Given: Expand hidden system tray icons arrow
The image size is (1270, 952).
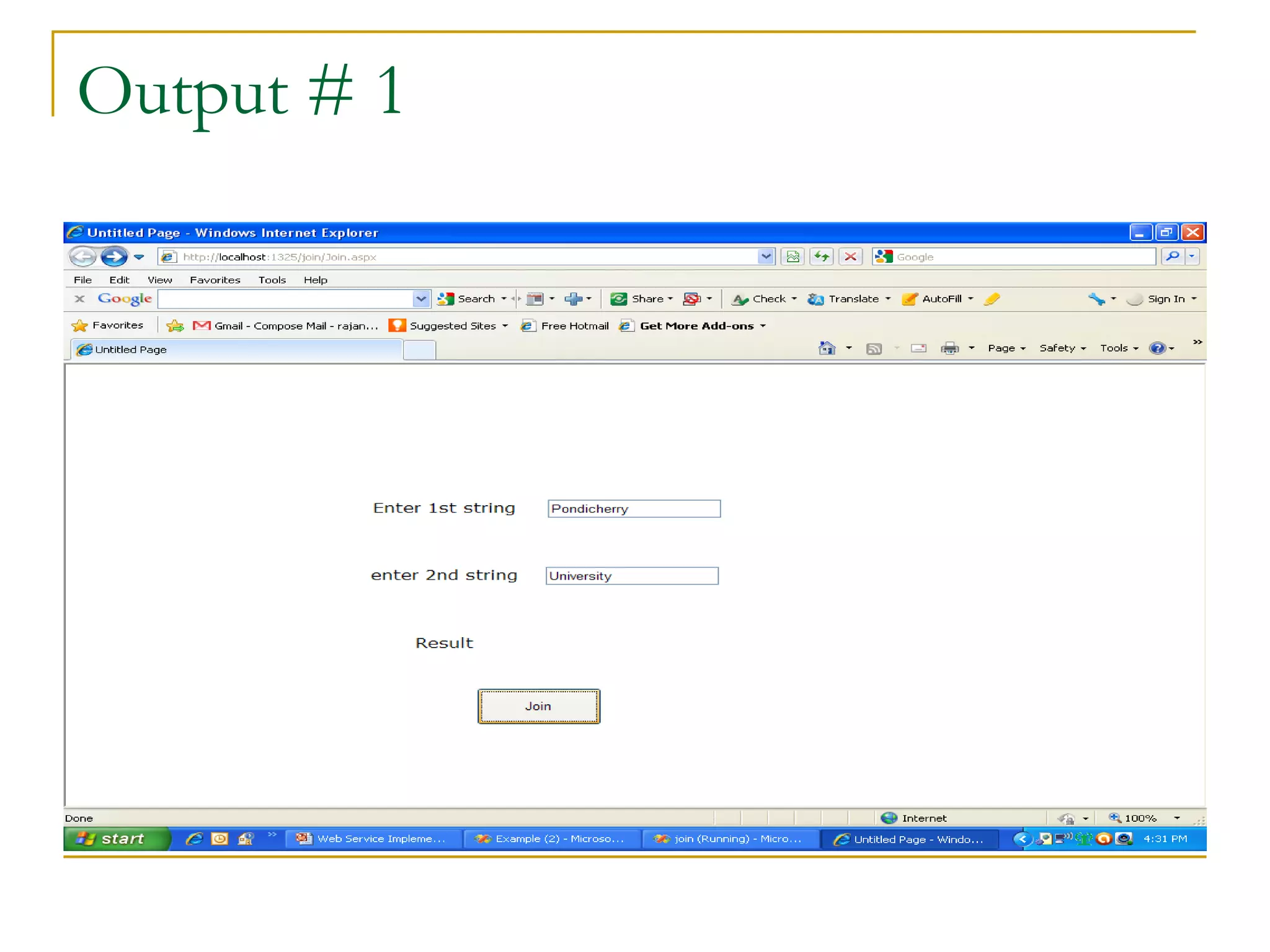Looking at the screenshot, I should (1022, 839).
